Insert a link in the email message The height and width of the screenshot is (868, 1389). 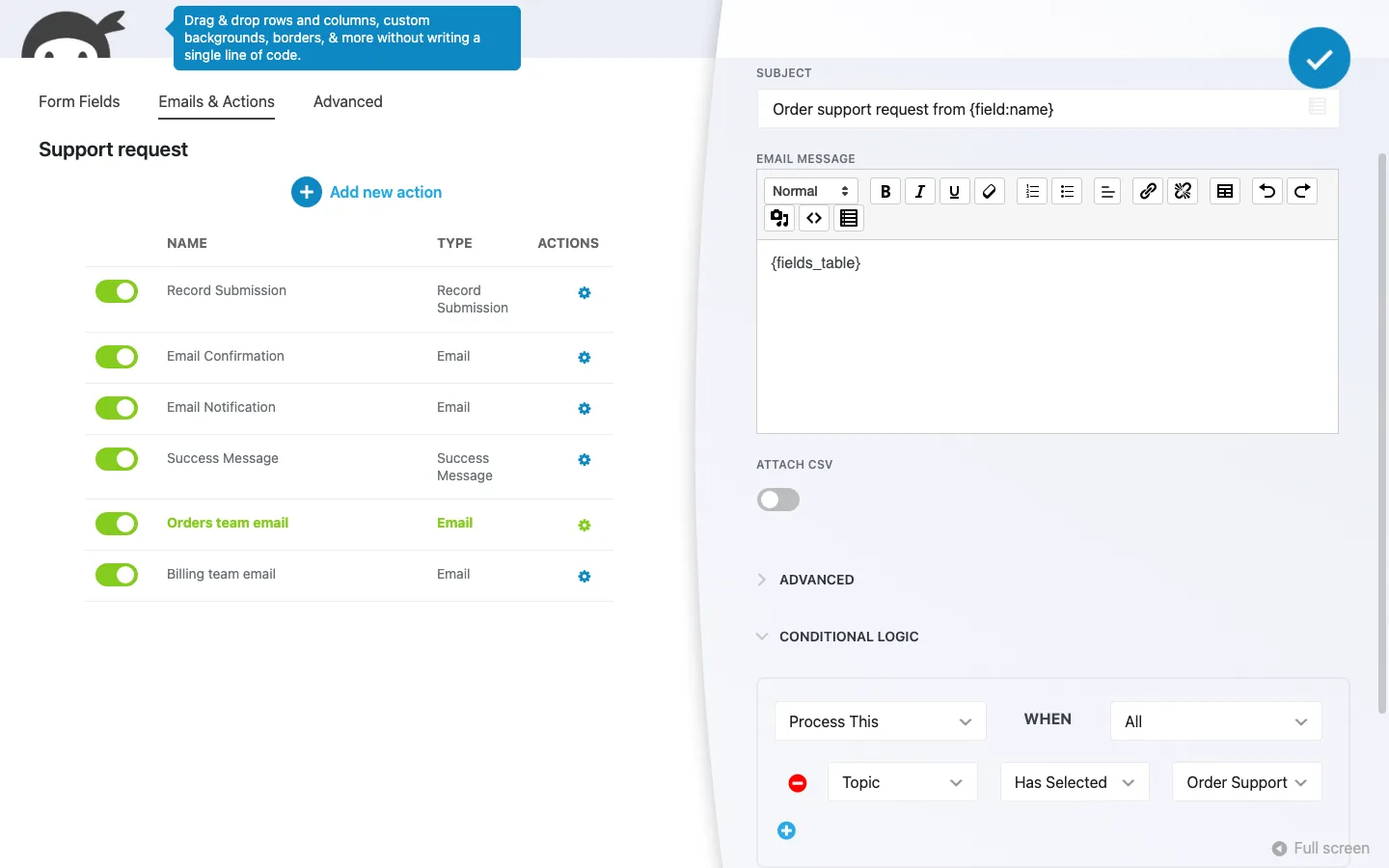(x=1148, y=191)
